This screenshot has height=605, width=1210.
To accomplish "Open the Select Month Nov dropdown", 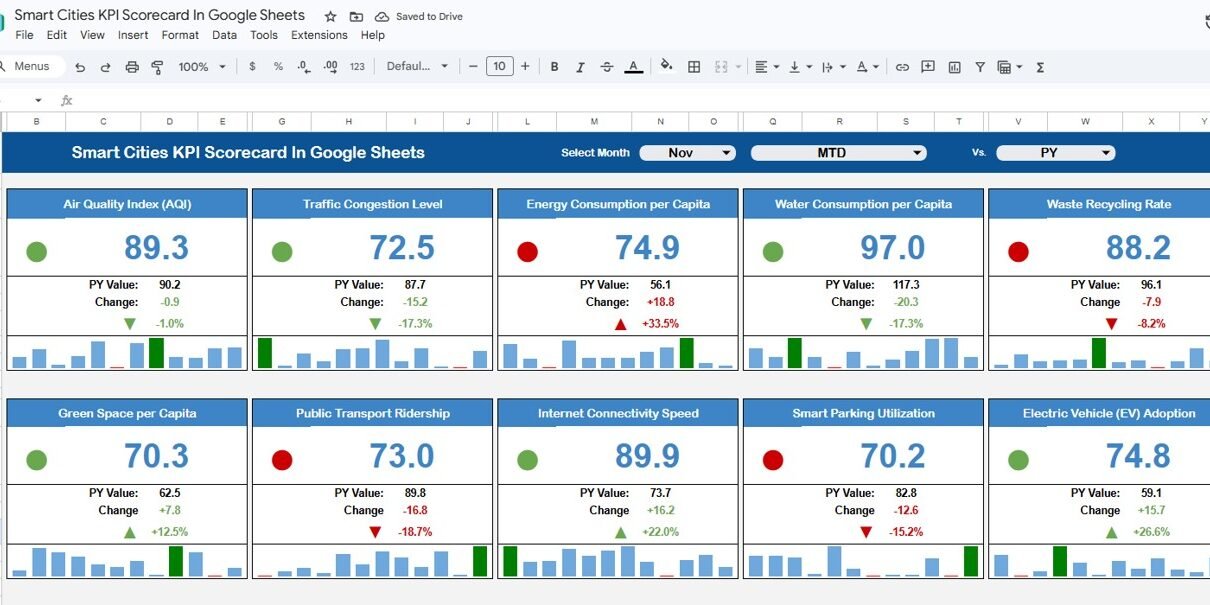I will (687, 153).
